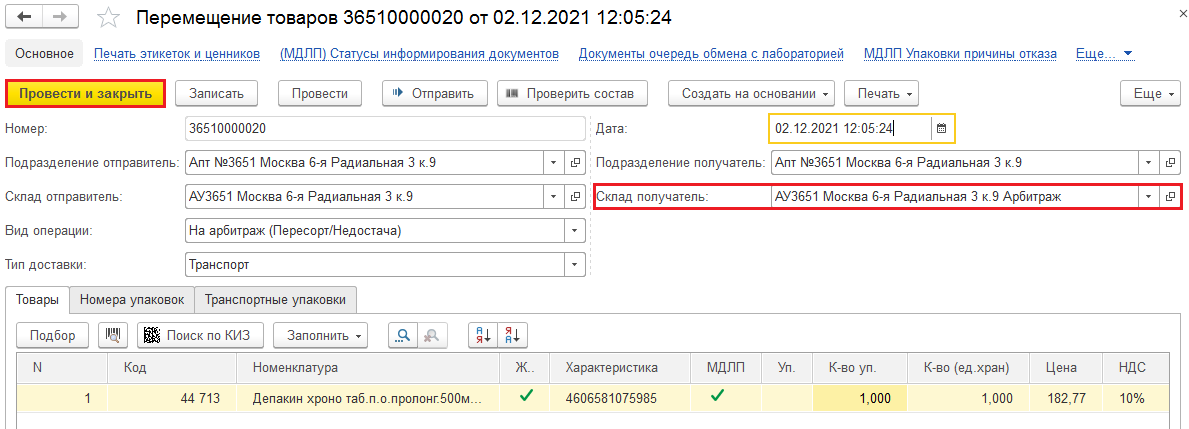
Task: Click the Провести и закрыть button
Action: 85,93
